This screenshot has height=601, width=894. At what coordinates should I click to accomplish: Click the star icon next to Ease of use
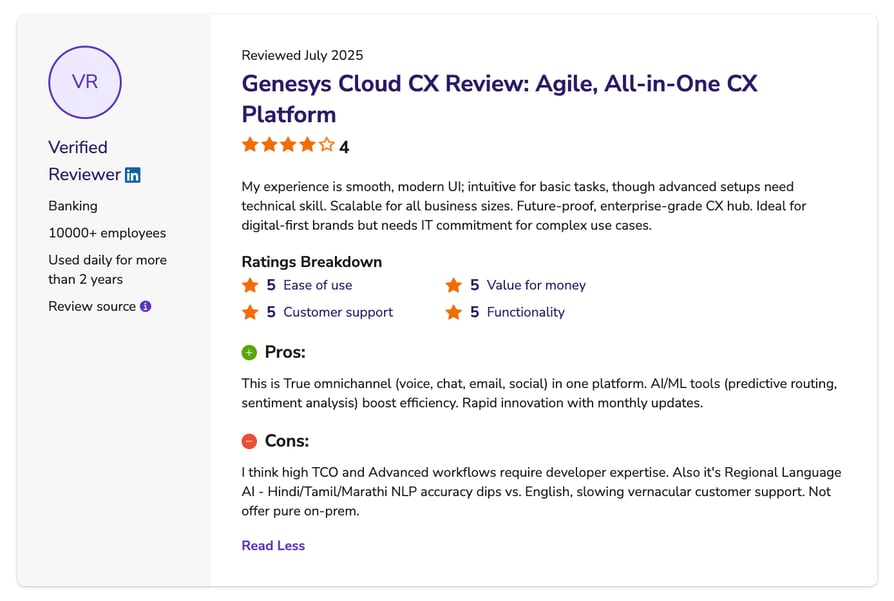[x=250, y=285]
